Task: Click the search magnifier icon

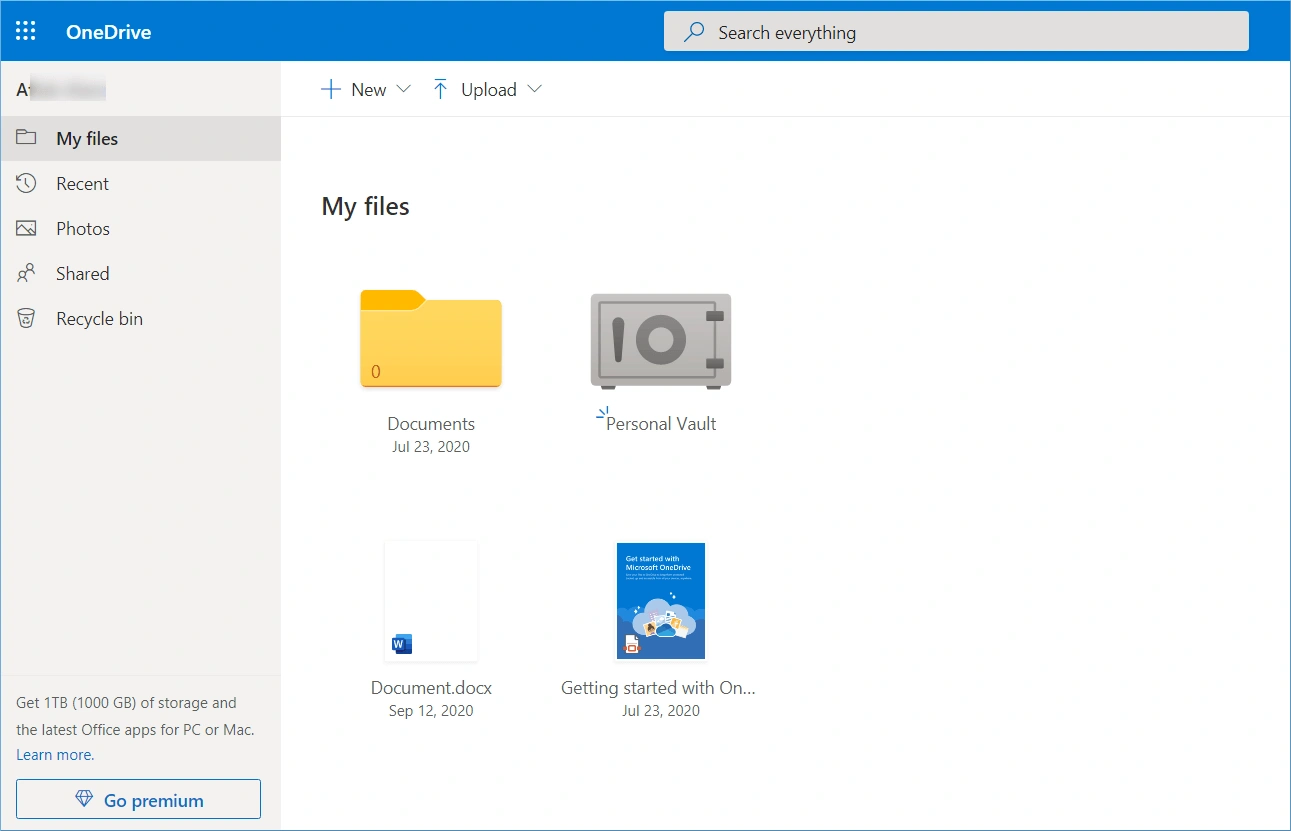Action: (692, 31)
